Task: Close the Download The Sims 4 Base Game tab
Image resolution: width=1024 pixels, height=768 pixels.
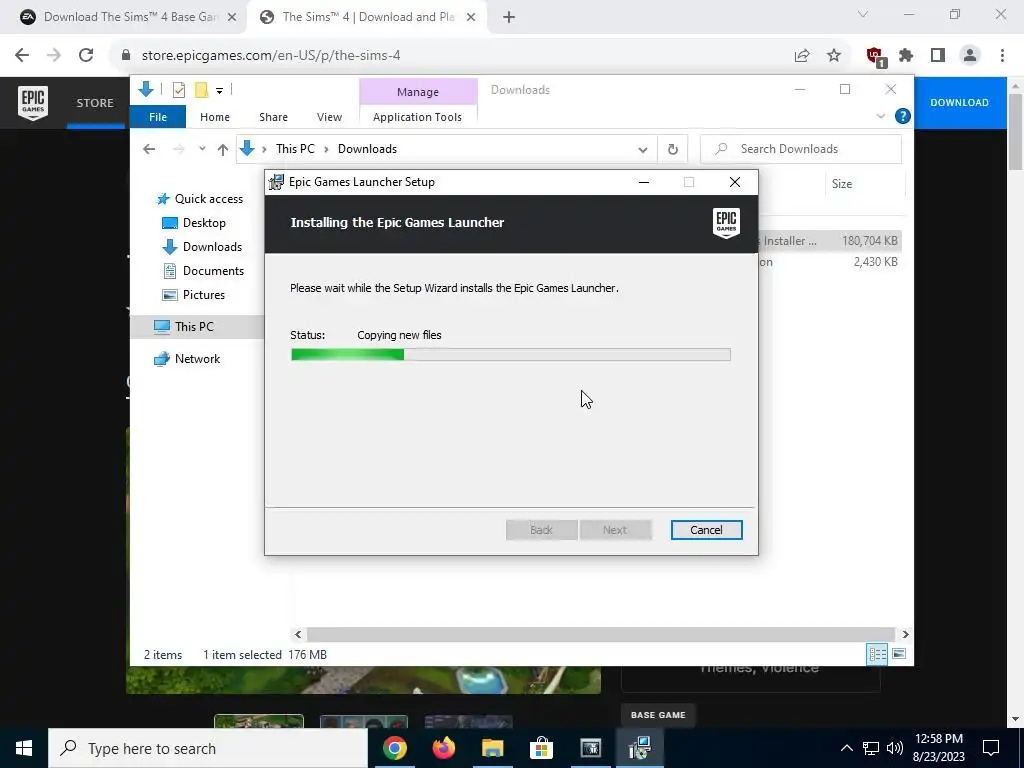Action: point(232,18)
